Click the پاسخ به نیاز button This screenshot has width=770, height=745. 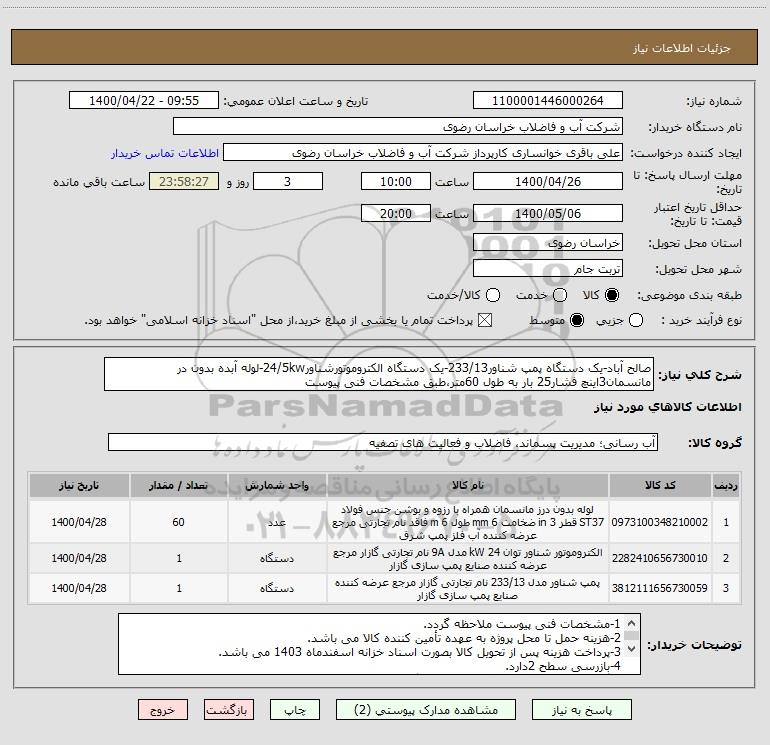coord(581,710)
